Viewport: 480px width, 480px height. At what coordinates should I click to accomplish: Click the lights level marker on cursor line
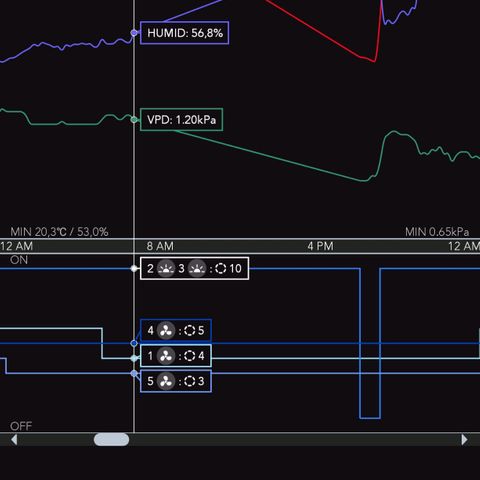click(134, 268)
